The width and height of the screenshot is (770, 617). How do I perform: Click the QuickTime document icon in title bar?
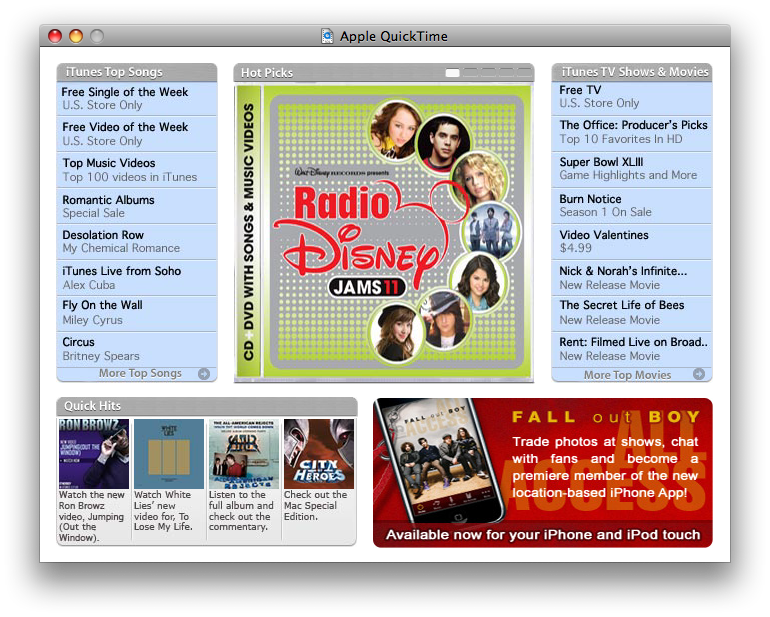pos(327,36)
